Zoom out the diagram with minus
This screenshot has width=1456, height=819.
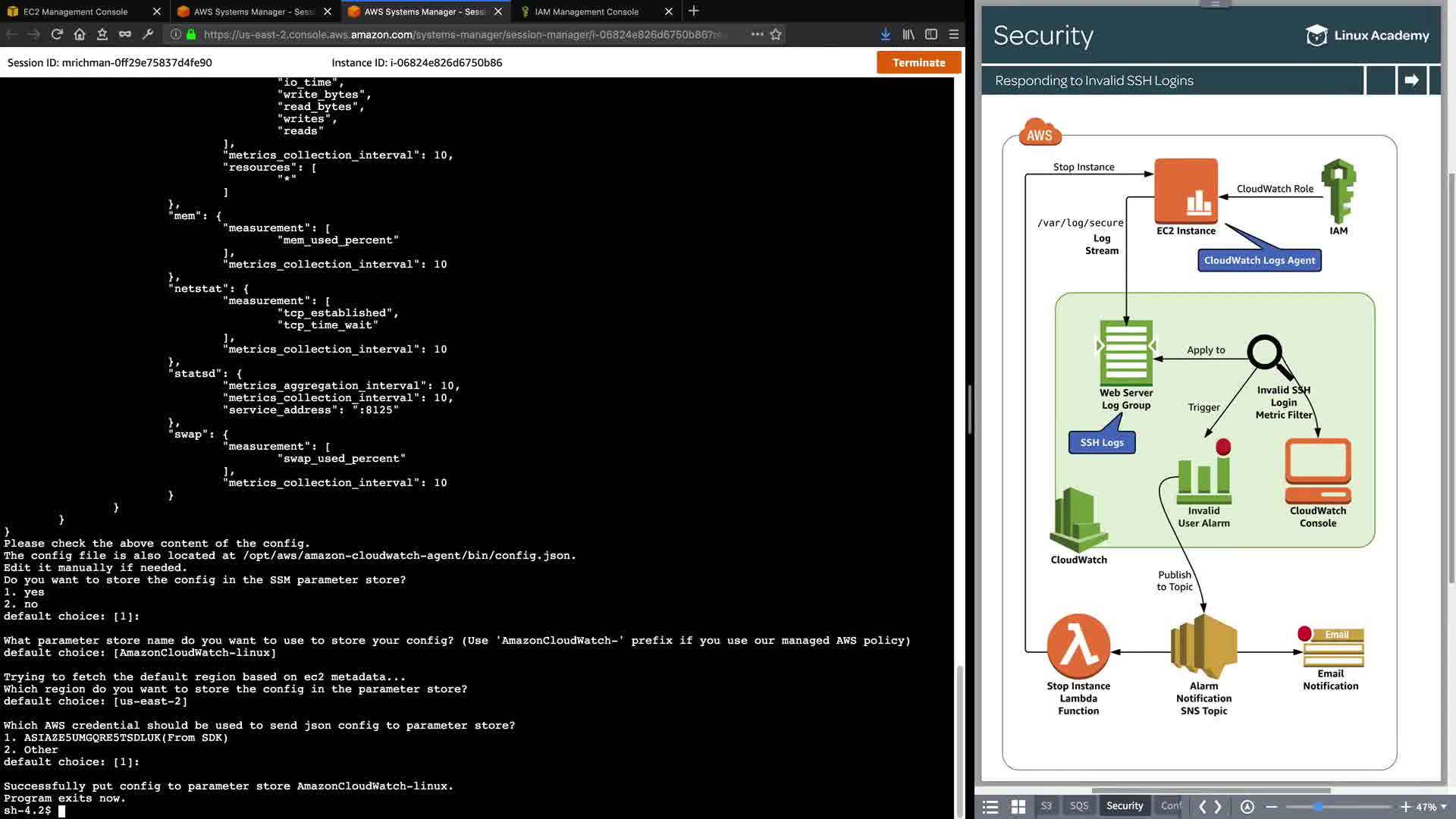coord(1272,807)
